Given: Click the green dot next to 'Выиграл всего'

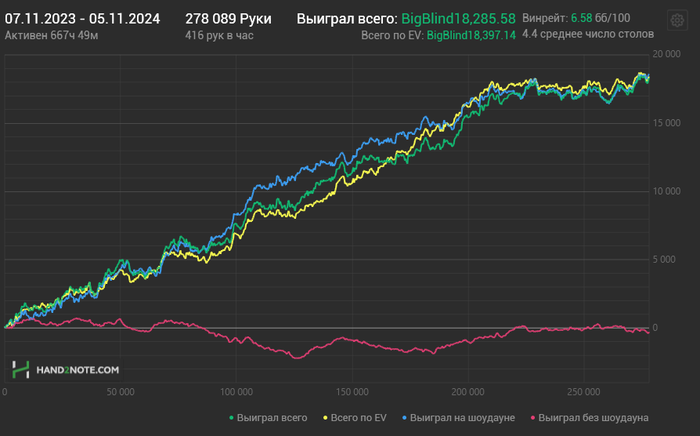Looking at the screenshot, I should coord(231,418).
